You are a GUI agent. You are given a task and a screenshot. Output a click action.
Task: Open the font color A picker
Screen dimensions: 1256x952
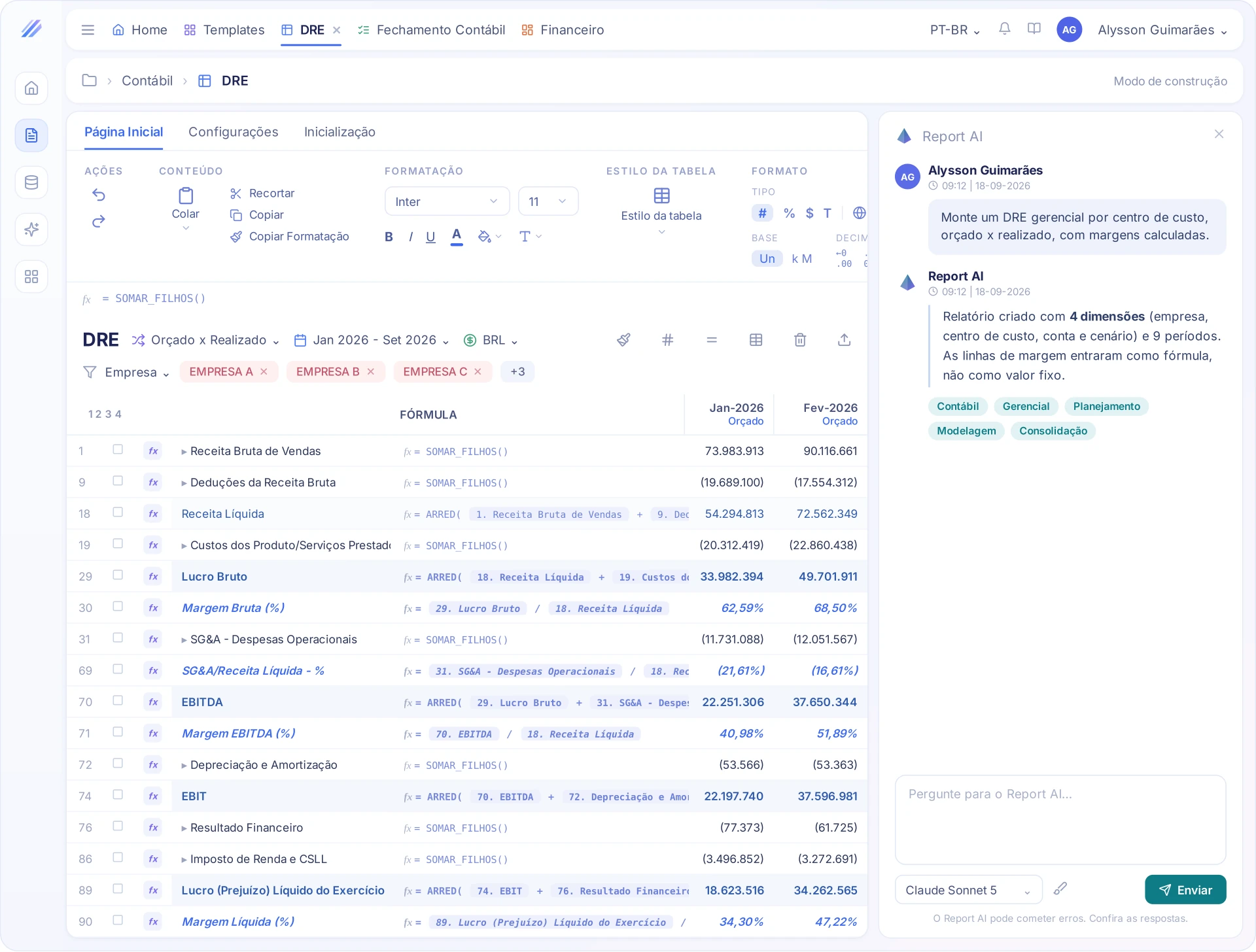[457, 237]
